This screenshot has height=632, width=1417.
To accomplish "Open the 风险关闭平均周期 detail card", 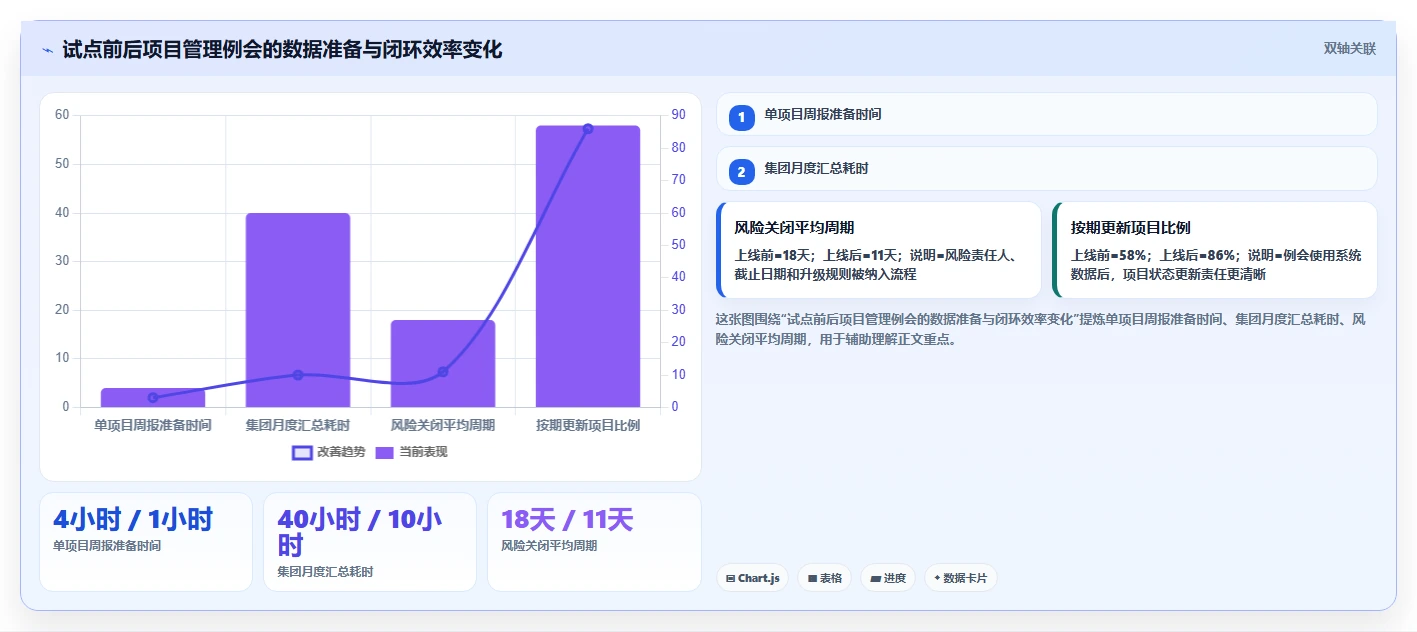I will pos(879,250).
